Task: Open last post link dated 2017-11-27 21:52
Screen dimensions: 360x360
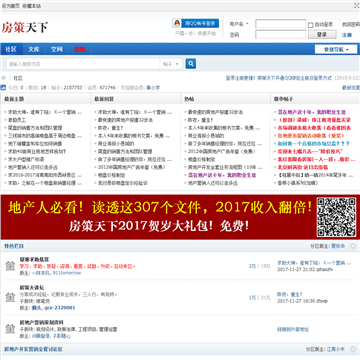Action: pyautogui.click(x=314, y=263)
